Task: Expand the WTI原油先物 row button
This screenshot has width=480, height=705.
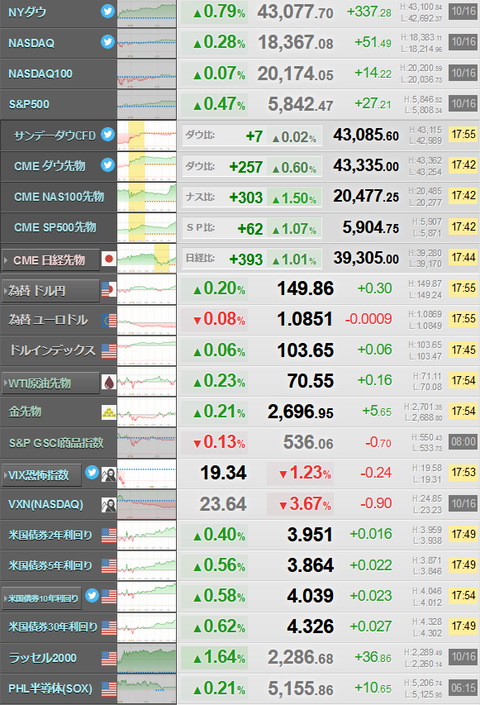Action: 50,383
